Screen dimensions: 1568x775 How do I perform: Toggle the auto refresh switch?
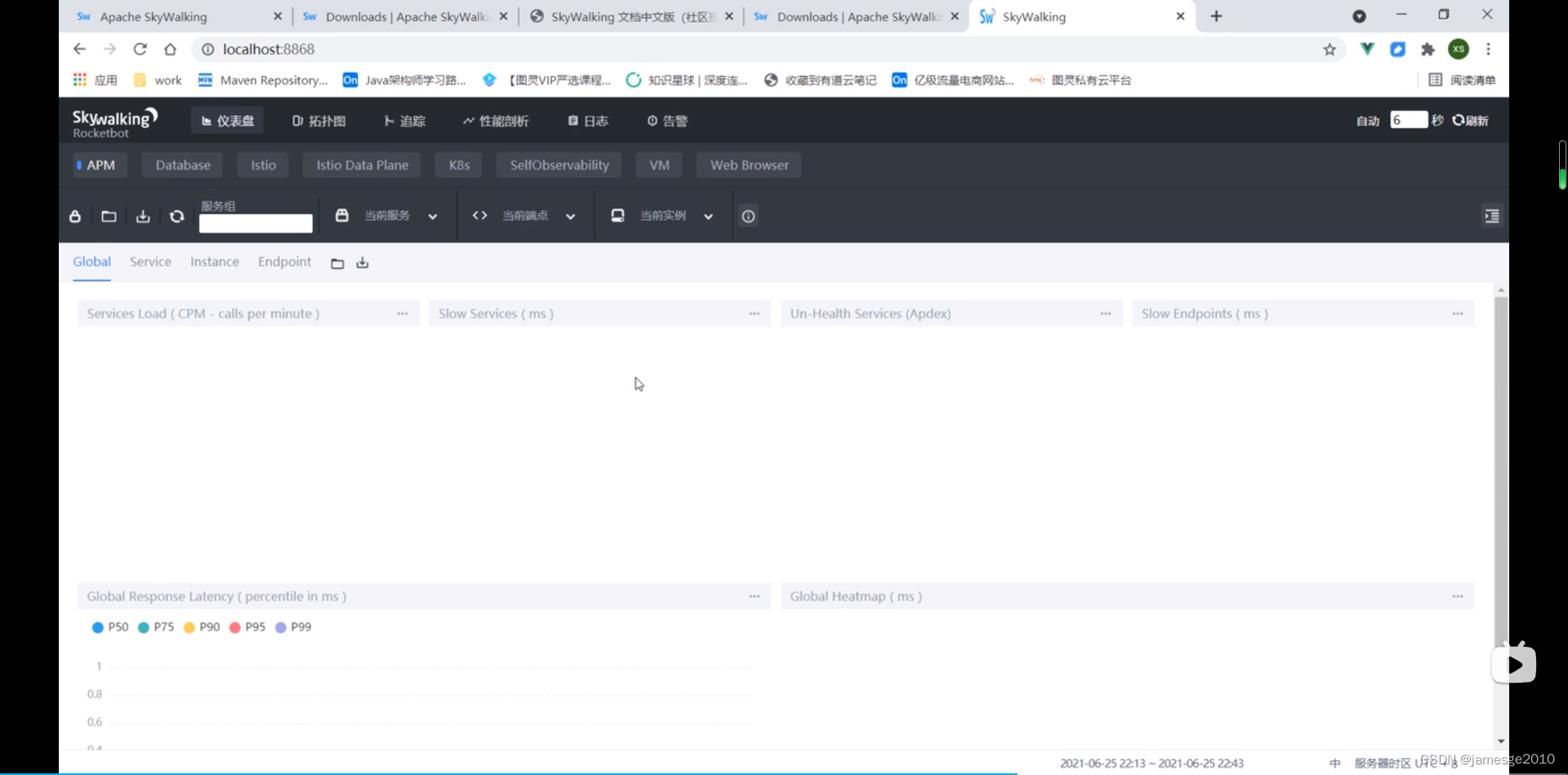pyautogui.click(x=1368, y=121)
